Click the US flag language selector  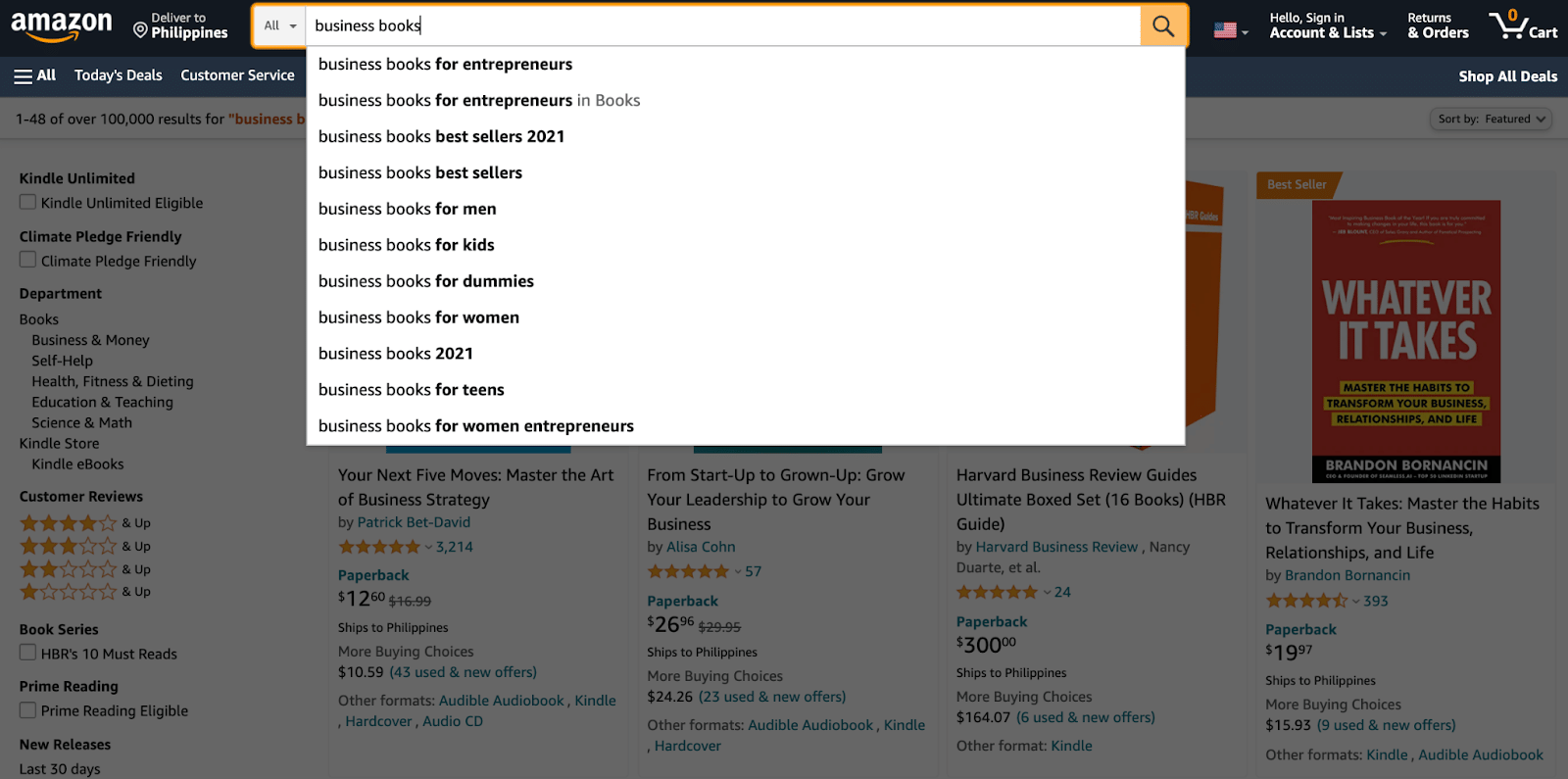point(1230,30)
